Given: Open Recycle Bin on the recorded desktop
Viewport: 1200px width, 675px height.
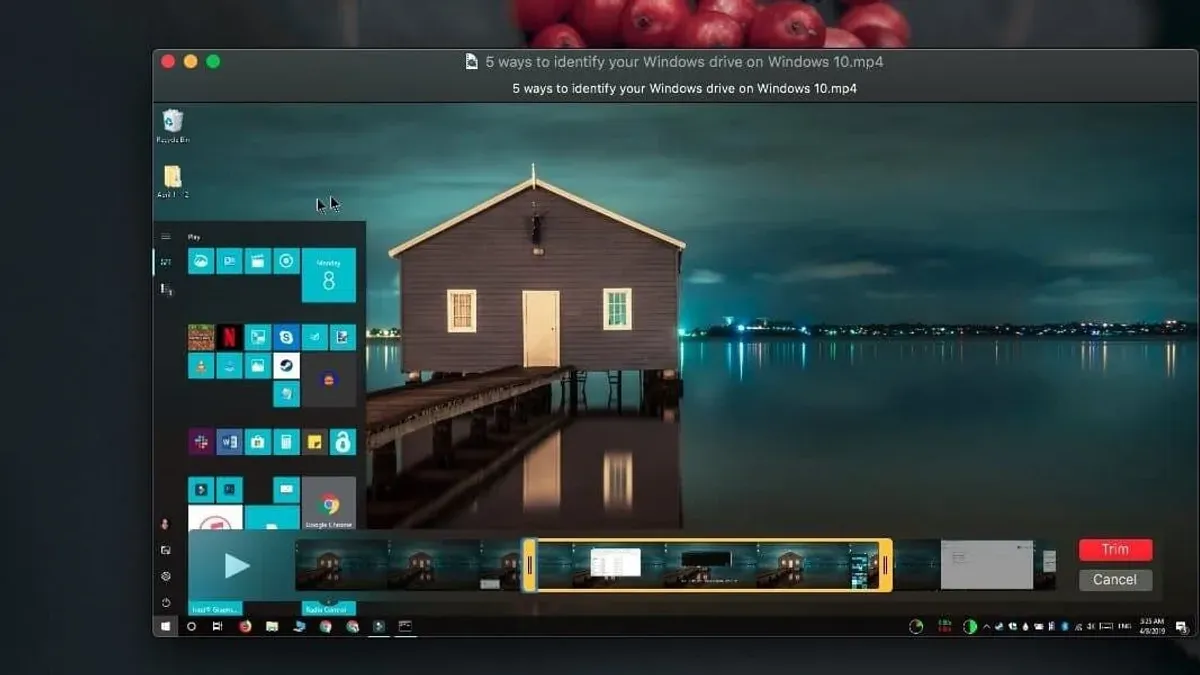Looking at the screenshot, I should [173, 126].
